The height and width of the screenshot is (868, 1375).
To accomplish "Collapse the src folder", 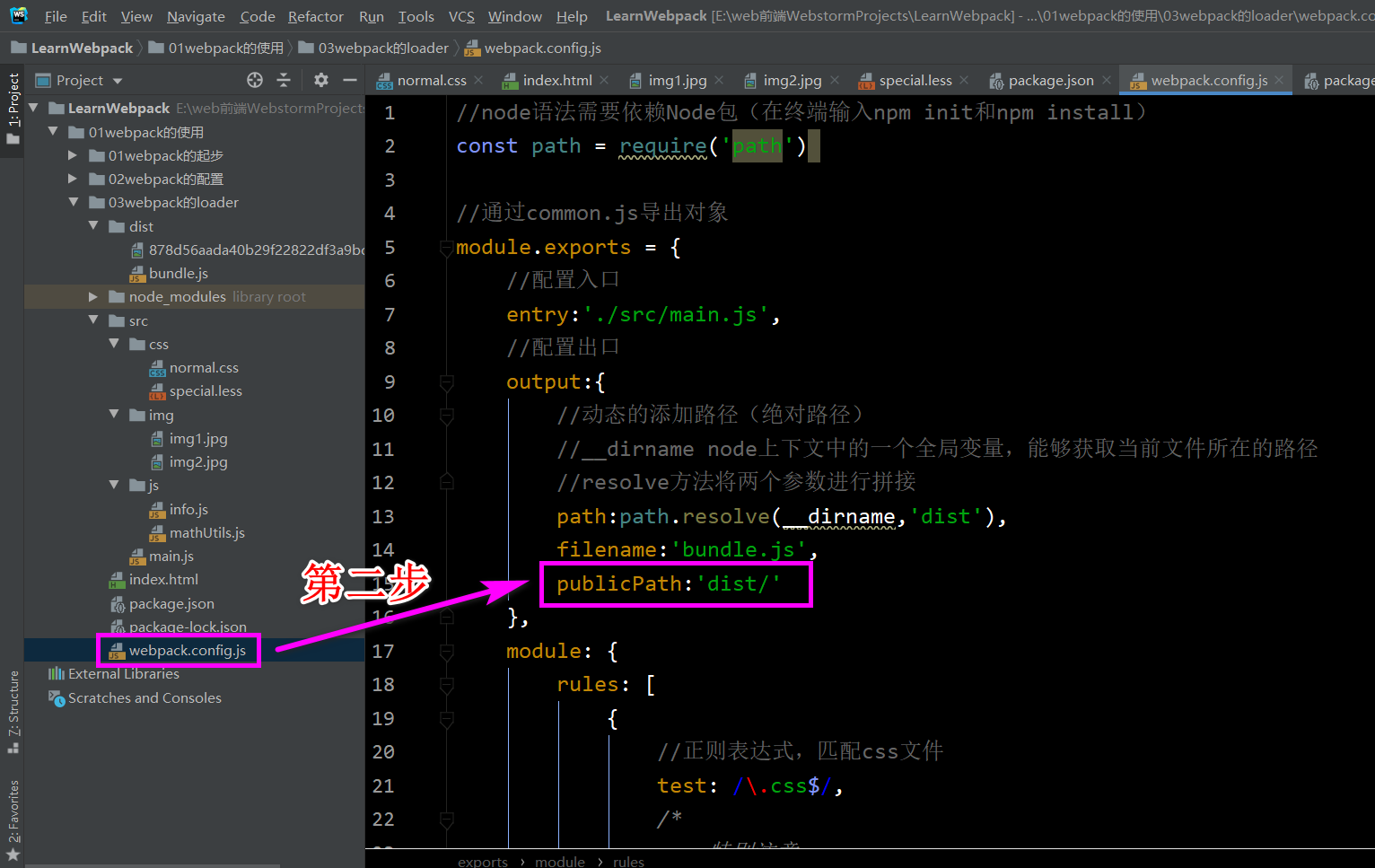I will (x=93, y=320).
